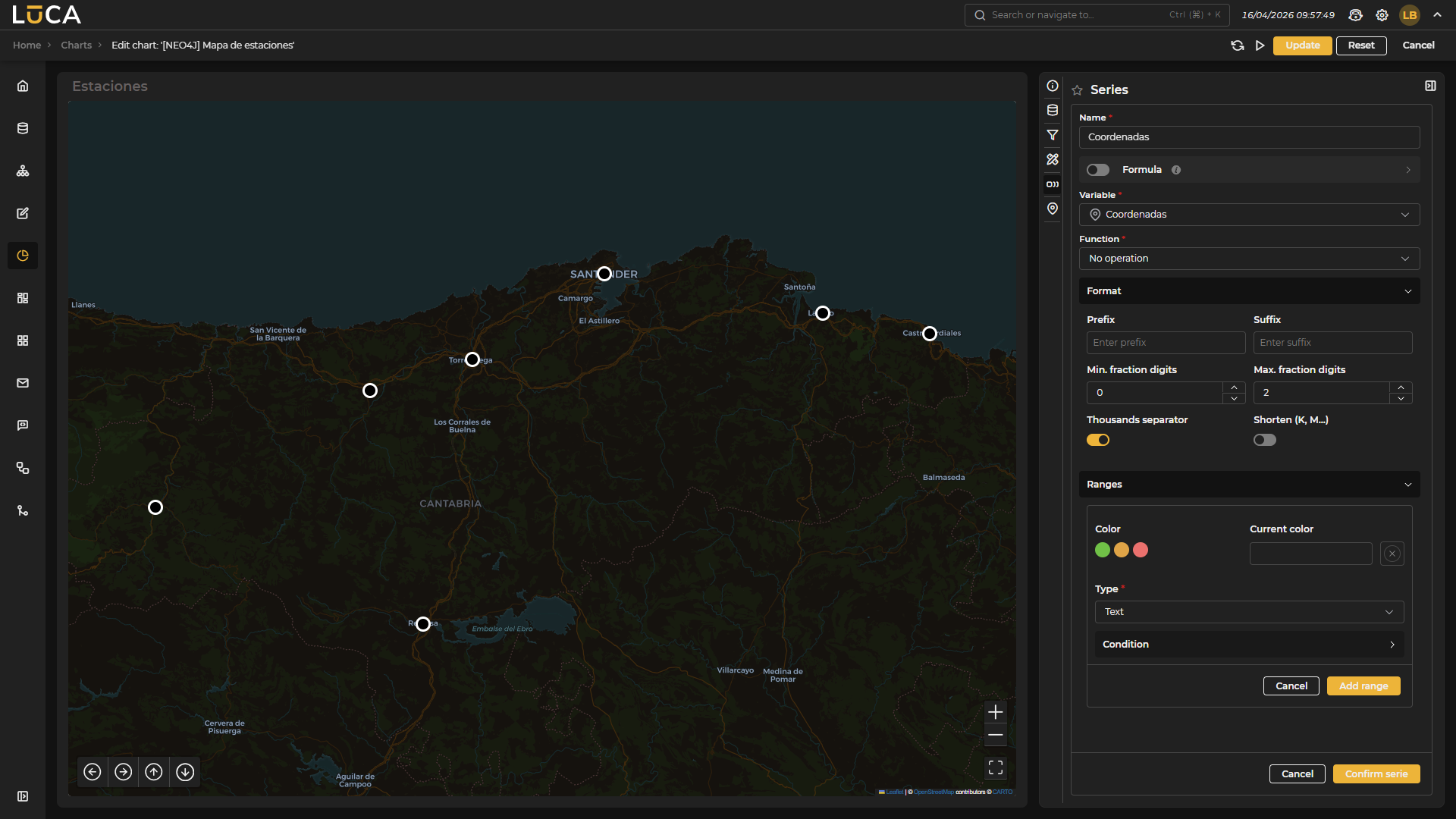Pan map up with arrow button
The image size is (1456, 819).
coord(154,772)
